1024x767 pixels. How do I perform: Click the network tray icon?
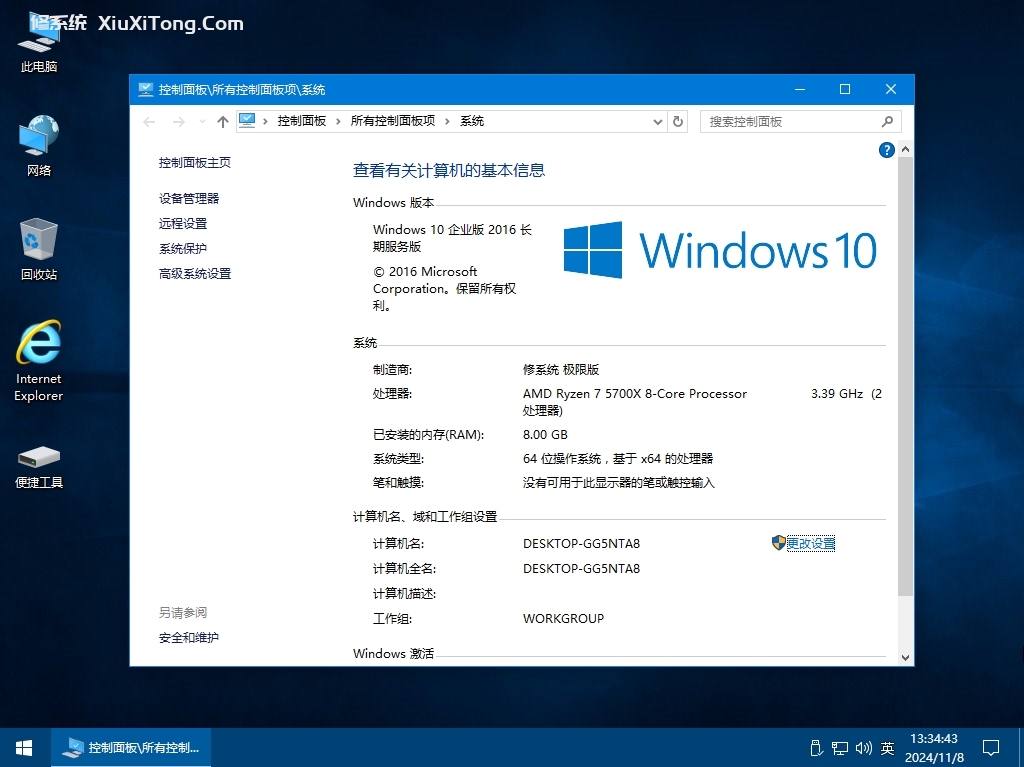(839, 748)
